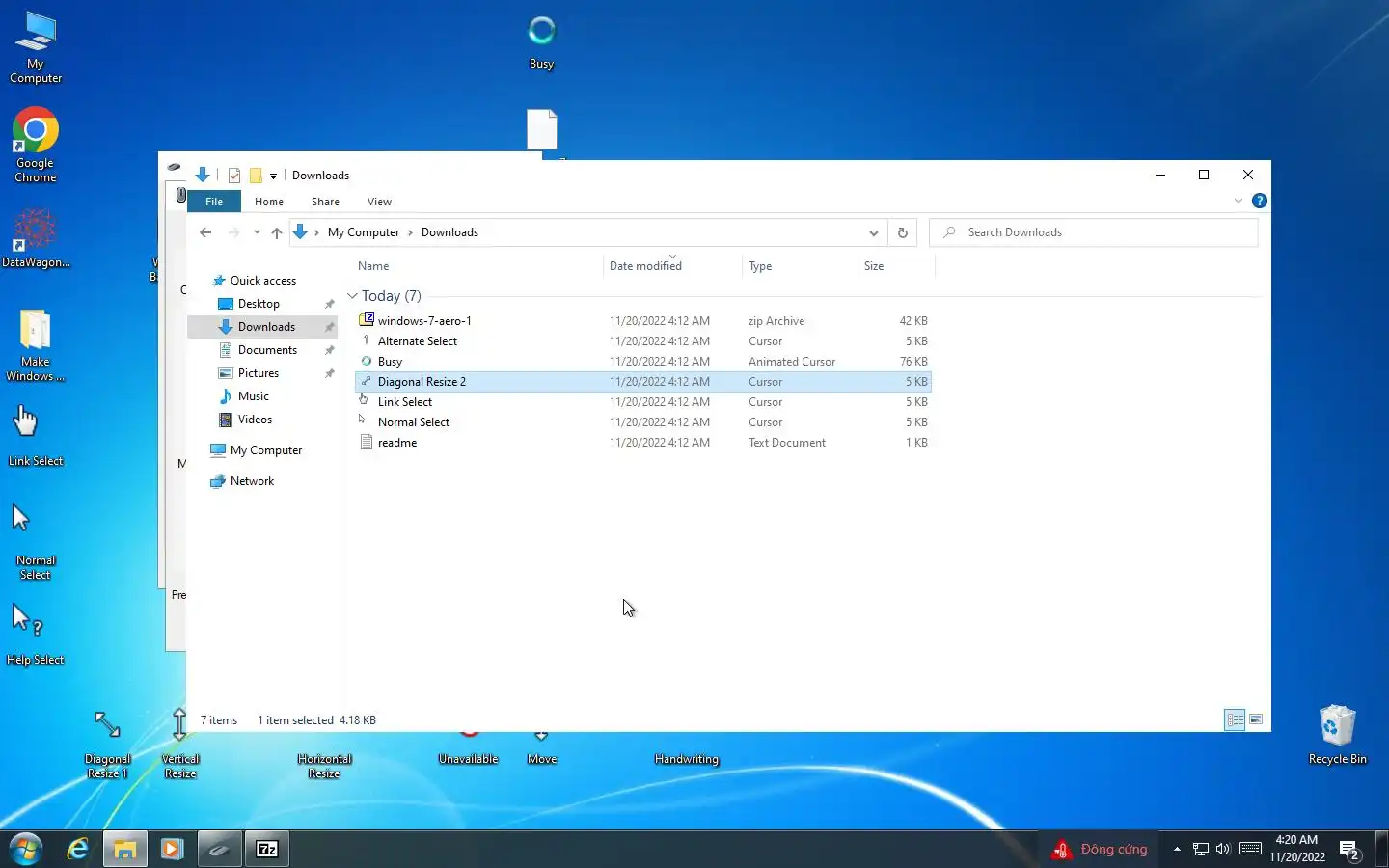
Task: Click the Windows Start orb
Action: [26, 849]
